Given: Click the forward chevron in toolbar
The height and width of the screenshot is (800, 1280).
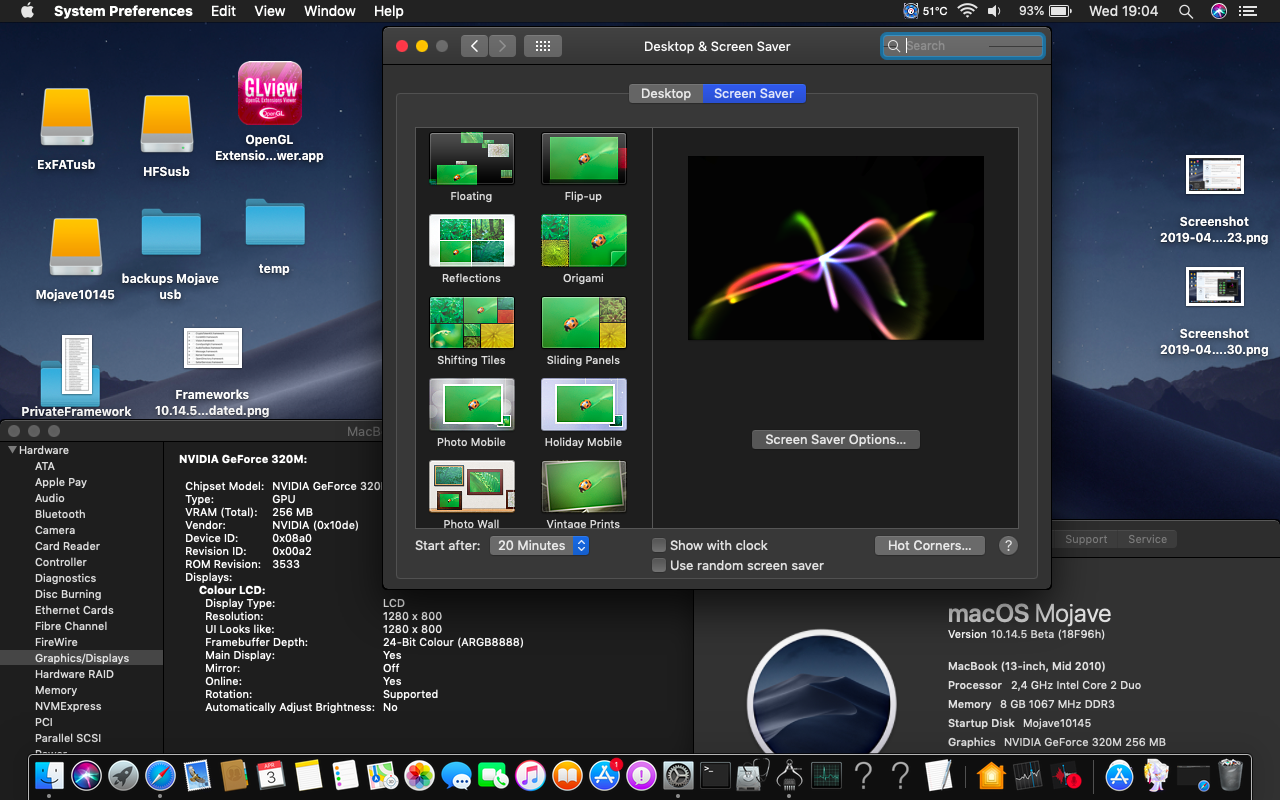Looking at the screenshot, I should pos(503,46).
